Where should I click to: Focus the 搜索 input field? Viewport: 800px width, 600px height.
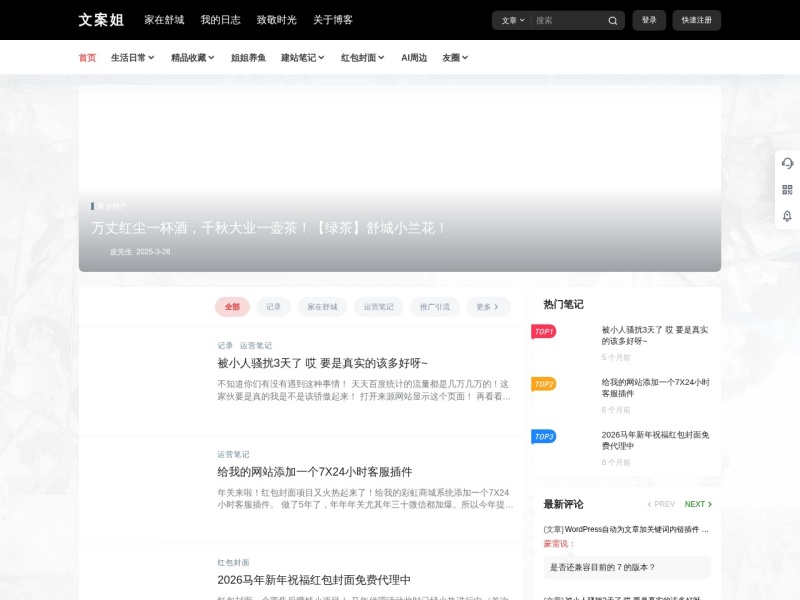(567, 20)
